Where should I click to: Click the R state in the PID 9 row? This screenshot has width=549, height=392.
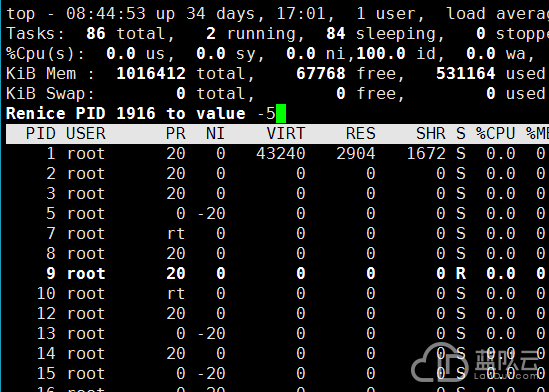click(x=461, y=273)
